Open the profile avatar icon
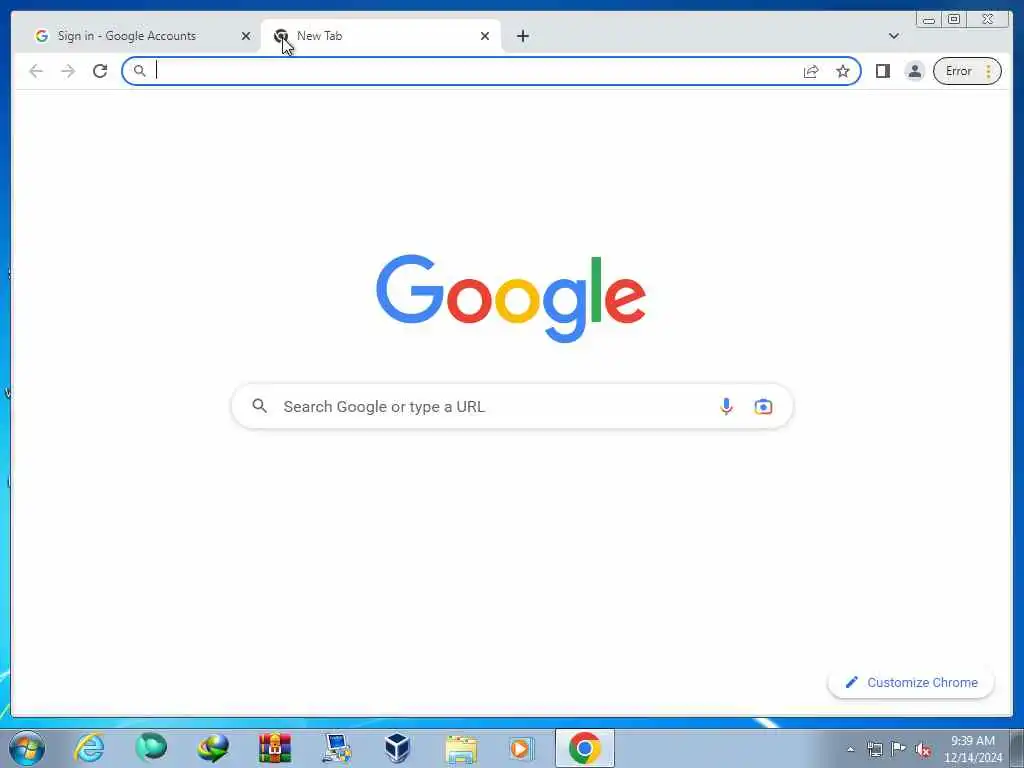Screen dimensions: 1024x768 coord(915,71)
